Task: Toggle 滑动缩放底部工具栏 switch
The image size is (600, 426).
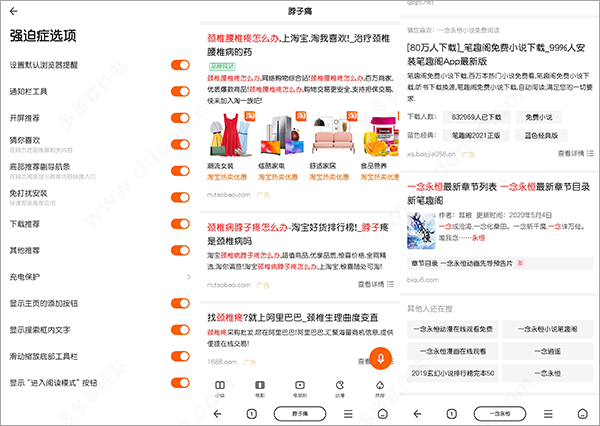Action: (x=180, y=356)
